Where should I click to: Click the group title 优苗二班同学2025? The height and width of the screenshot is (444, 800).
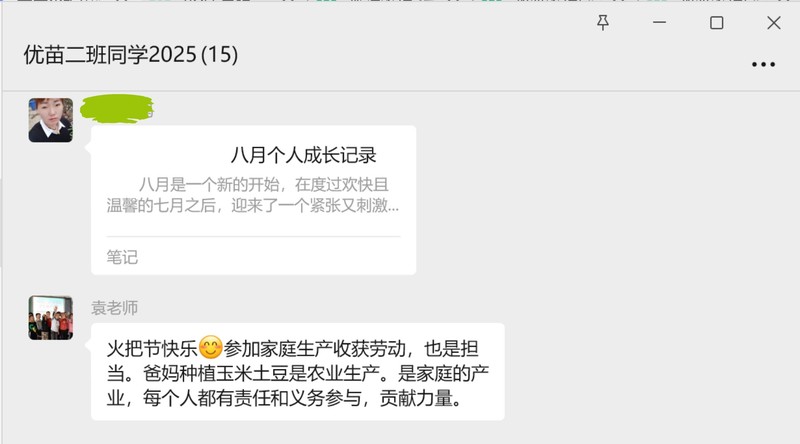coord(110,55)
